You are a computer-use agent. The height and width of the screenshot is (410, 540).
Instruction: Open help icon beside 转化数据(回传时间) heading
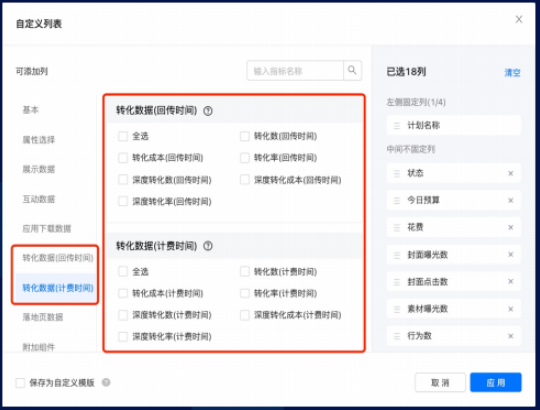coord(208,111)
